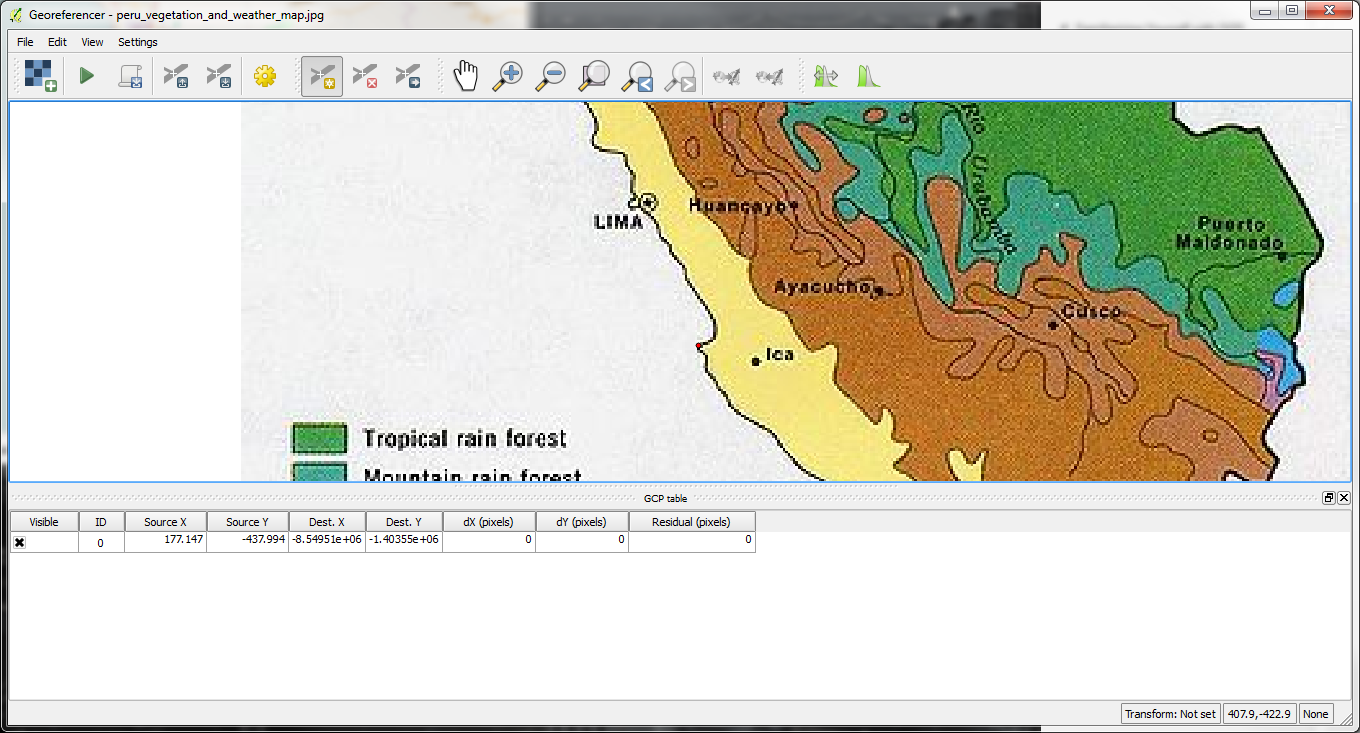Click the Transform: Not set status label
The image size is (1360, 733).
click(1170, 714)
